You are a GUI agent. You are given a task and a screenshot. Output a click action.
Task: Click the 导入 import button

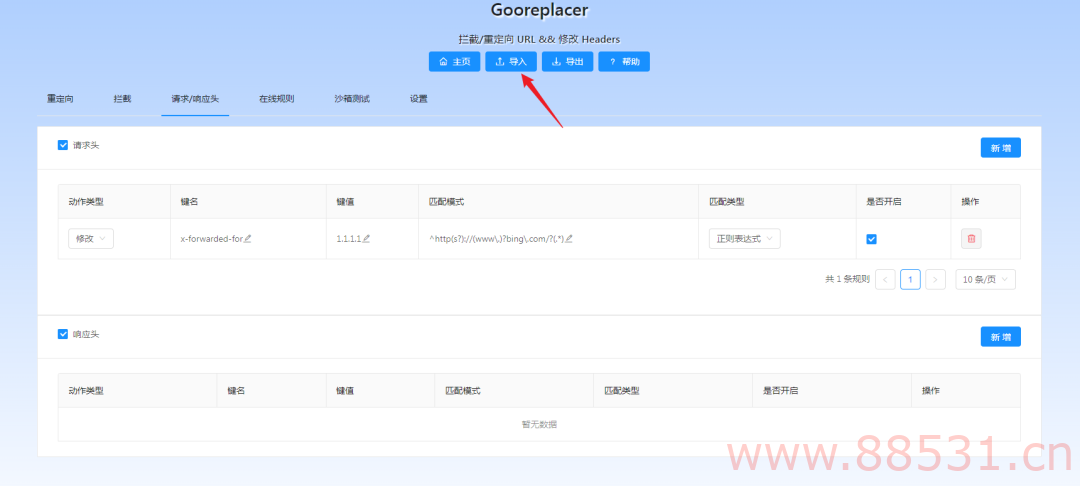511,61
